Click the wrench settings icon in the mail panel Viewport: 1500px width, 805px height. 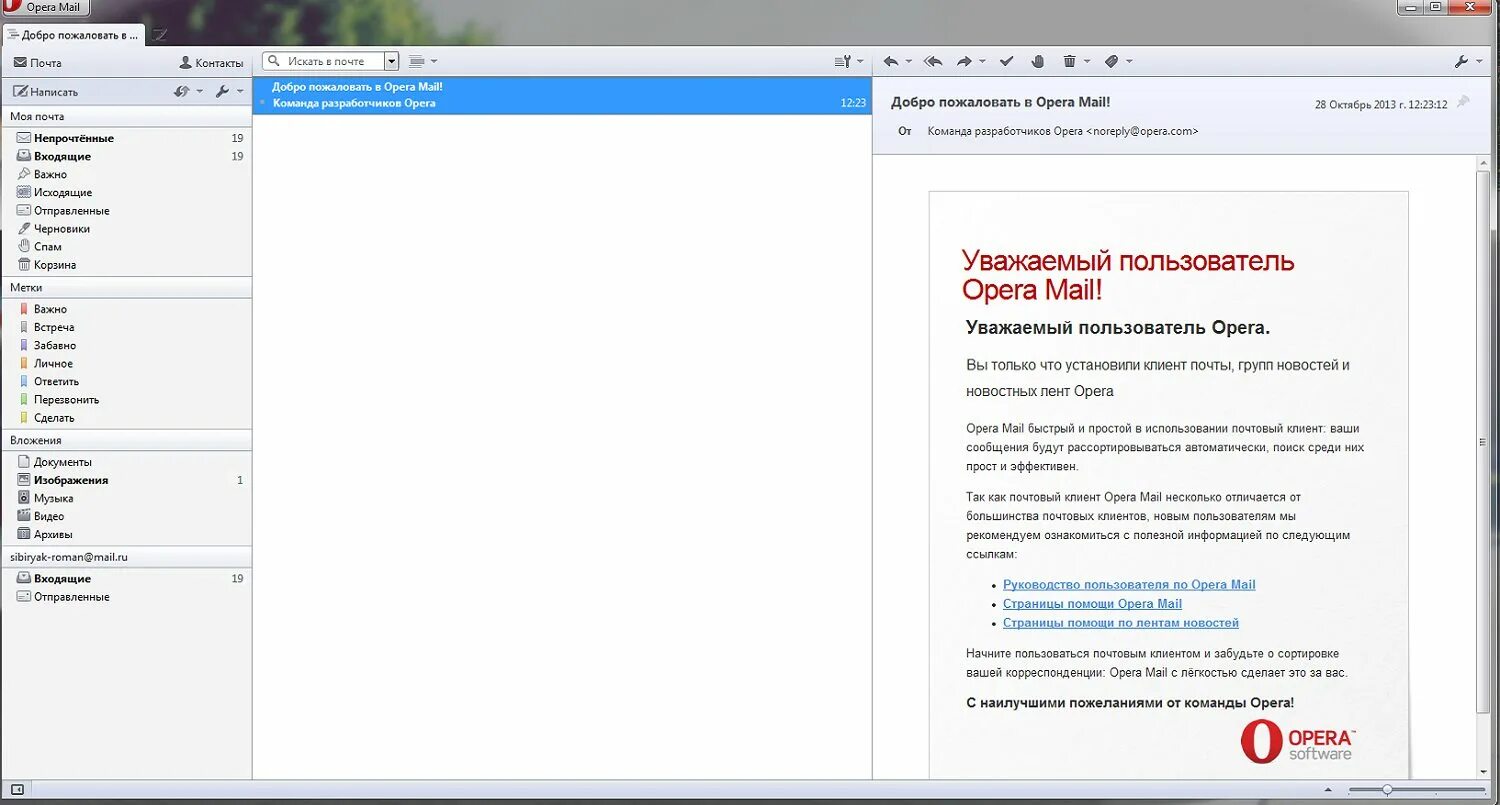(x=223, y=91)
